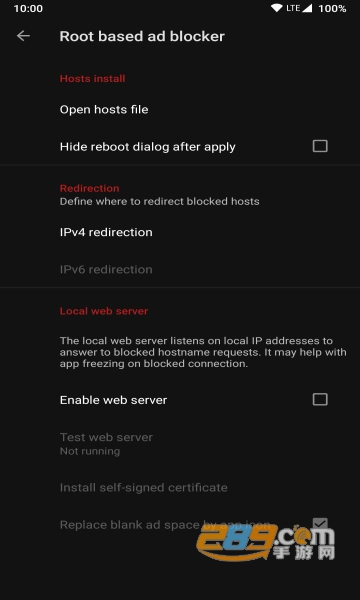
Task: Tap the Wi-Fi status icon
Action: click(x=277, y=8)
